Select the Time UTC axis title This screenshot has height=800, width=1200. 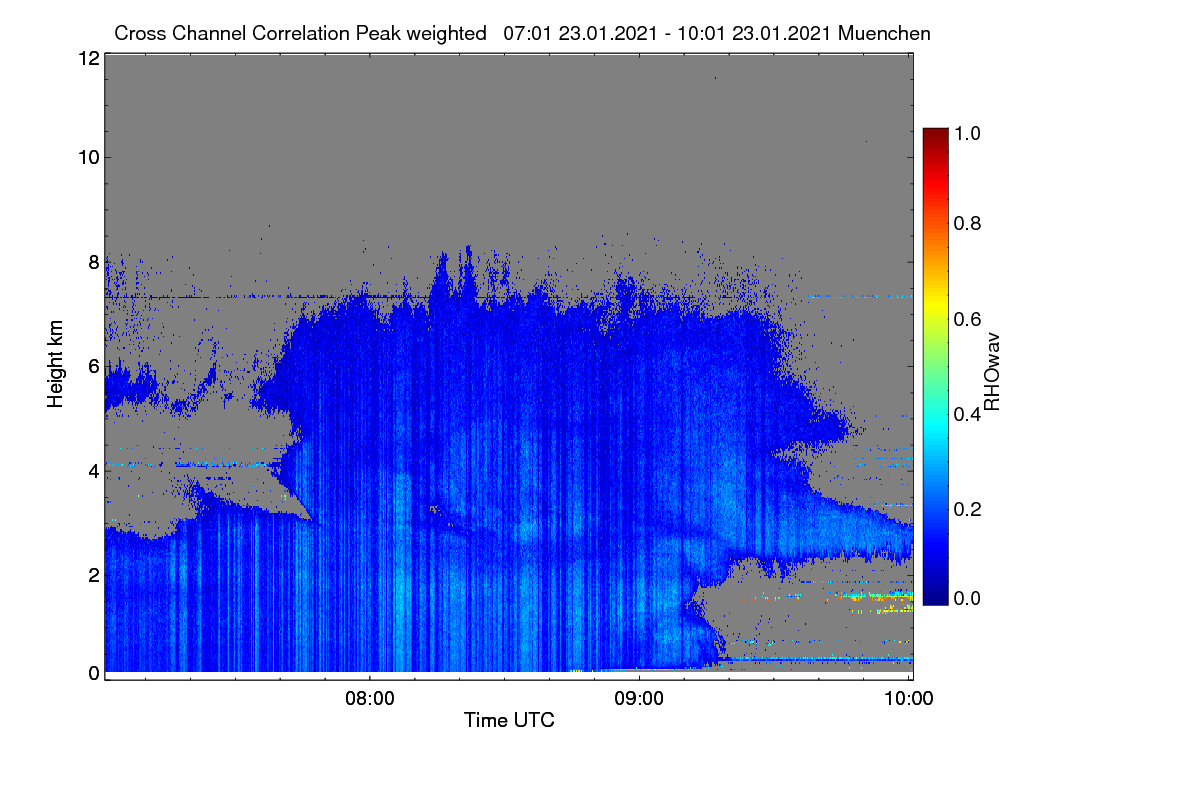pos(509,720)
